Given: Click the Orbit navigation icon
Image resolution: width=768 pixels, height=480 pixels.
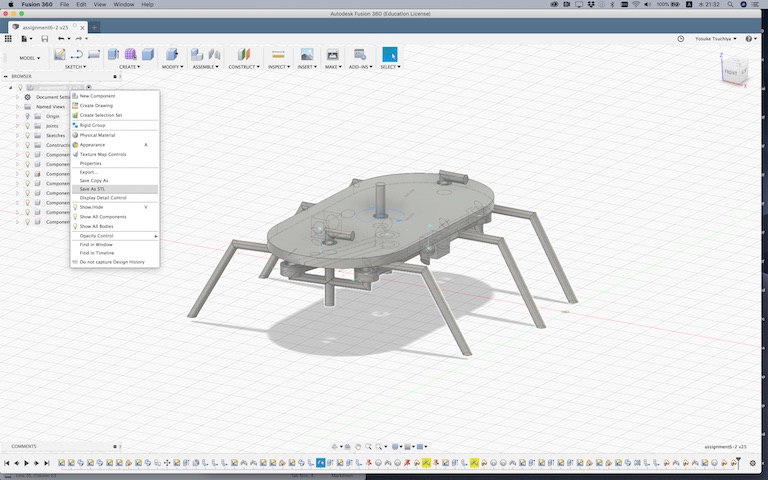Looking at the screenshot, I should 335,447.
